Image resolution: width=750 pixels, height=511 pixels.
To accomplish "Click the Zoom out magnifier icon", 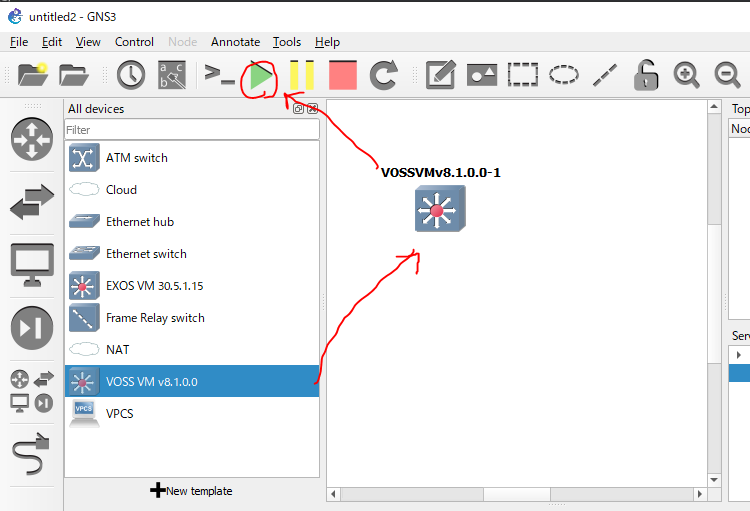I will click(728, 76).
